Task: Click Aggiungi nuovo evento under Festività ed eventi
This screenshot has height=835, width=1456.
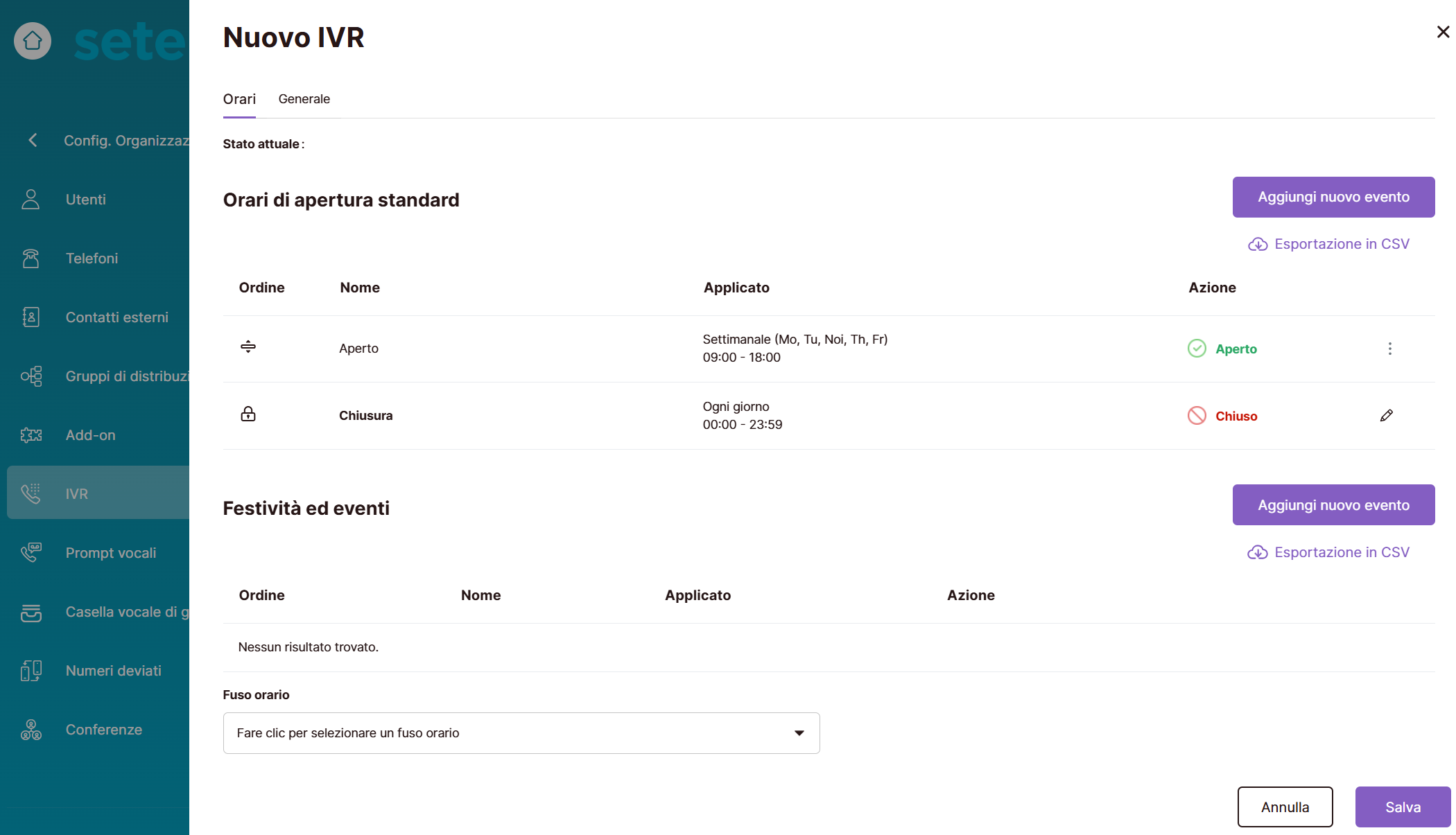Action: 1333,505
